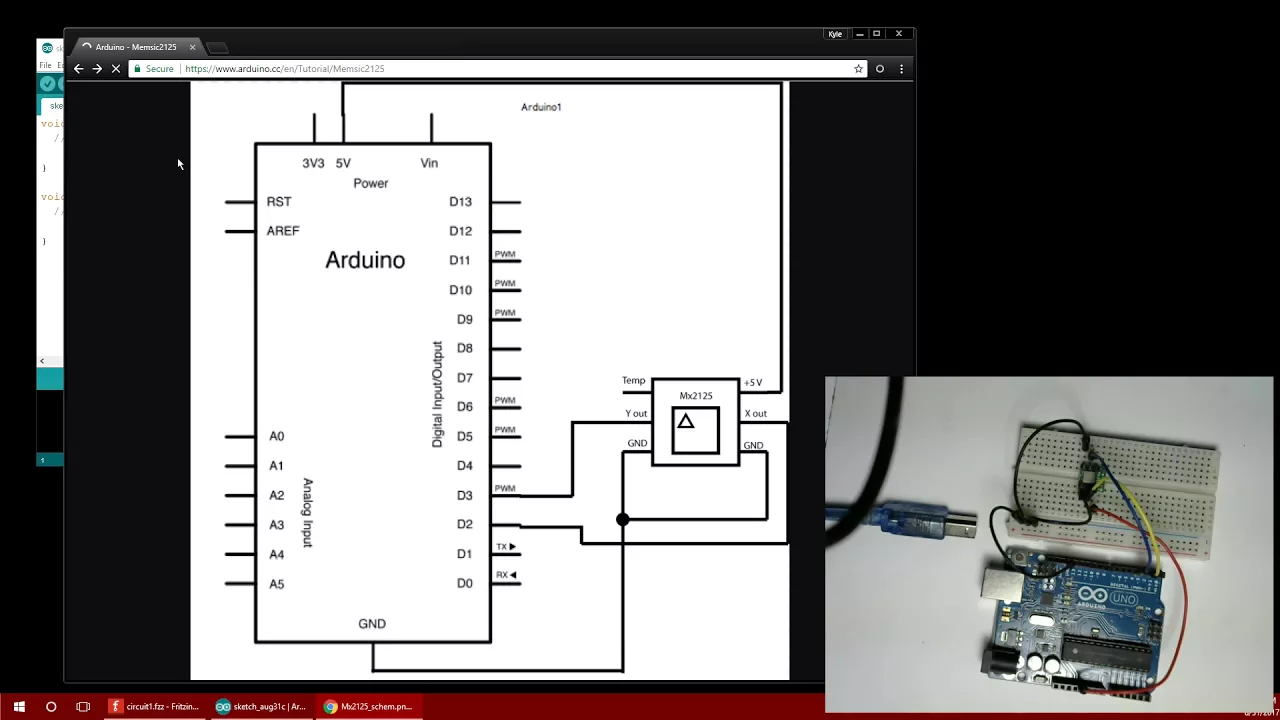Click the D13 pin label
Image resolution: width=1280 pixels, height=720 pixels.
(x=460, y=201)
